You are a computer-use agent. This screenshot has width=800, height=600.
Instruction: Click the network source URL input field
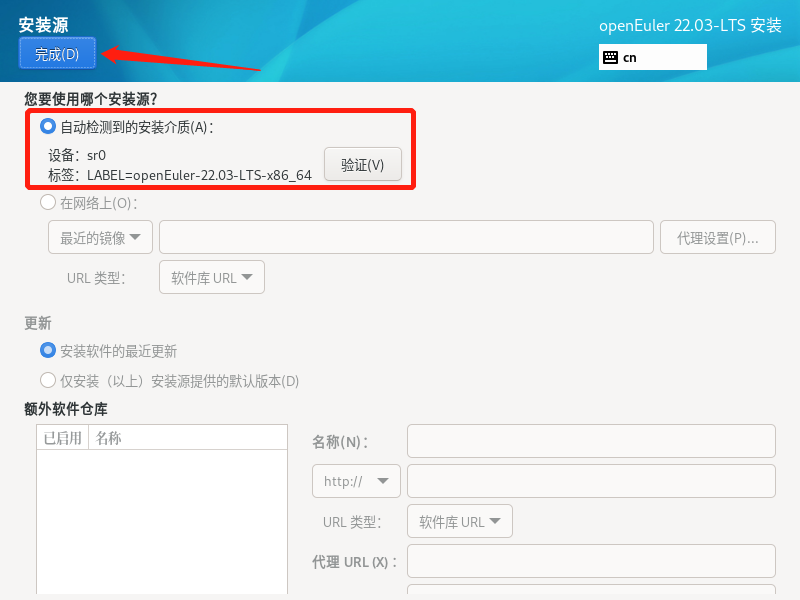pos(406,237)
